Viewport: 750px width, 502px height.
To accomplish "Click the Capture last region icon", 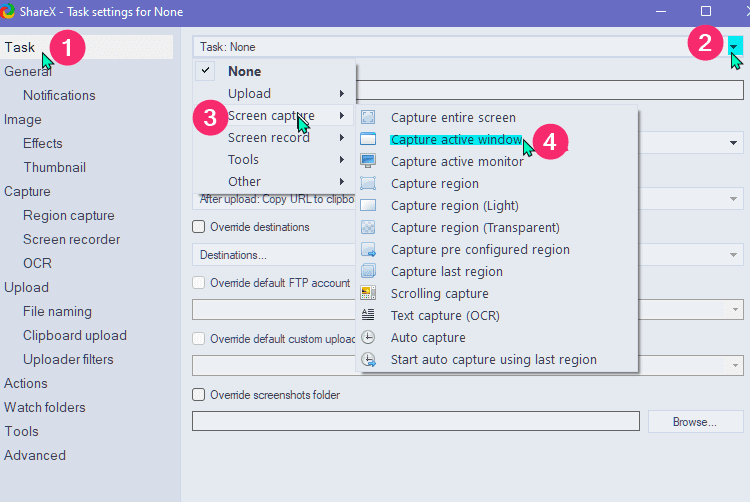I will 368,271.
